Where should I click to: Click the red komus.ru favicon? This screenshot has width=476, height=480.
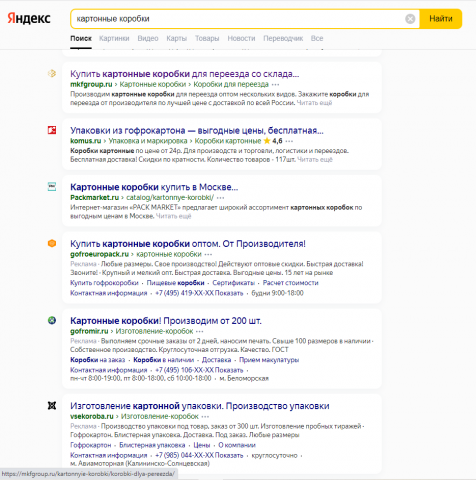52,130
